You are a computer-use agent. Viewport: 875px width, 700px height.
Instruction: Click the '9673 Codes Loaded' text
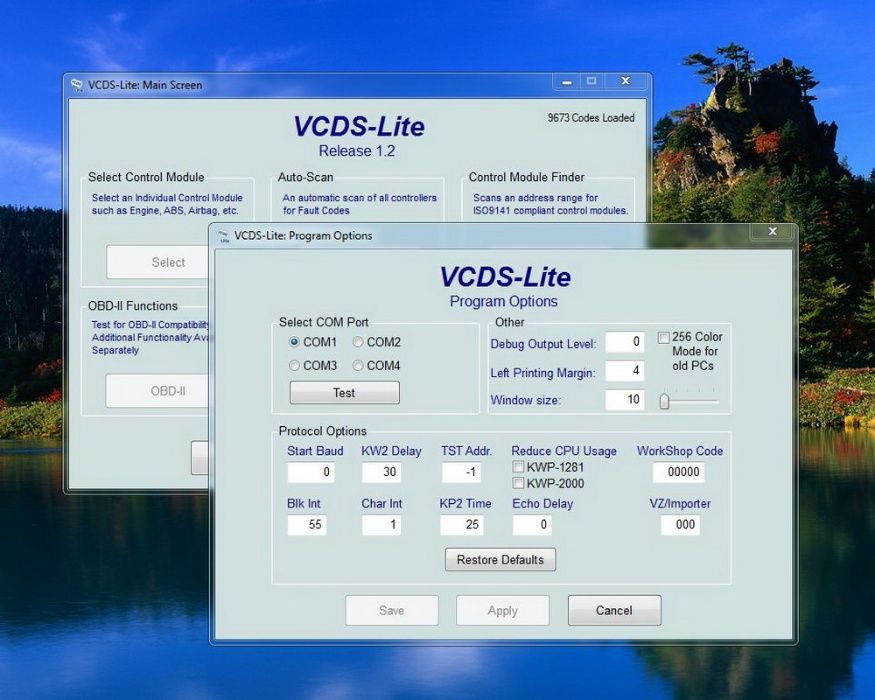pos(591,118)
